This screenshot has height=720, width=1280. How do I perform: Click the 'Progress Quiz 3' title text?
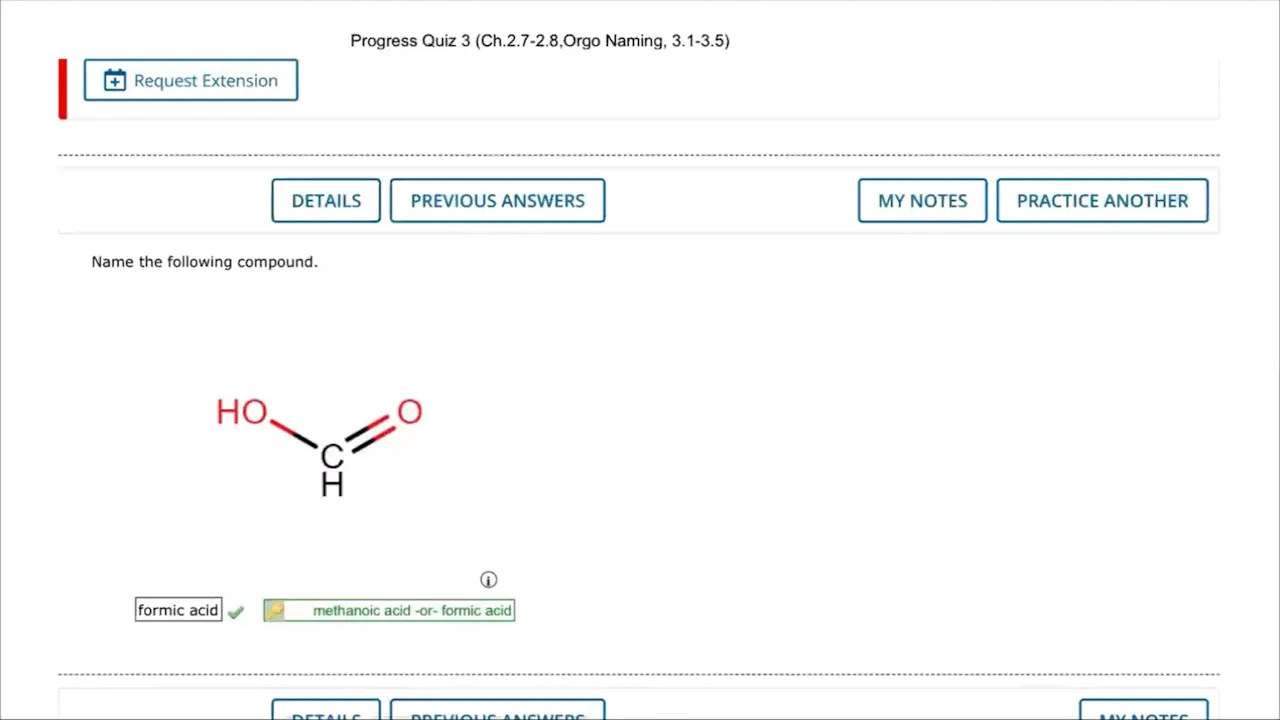coord(540,41)
